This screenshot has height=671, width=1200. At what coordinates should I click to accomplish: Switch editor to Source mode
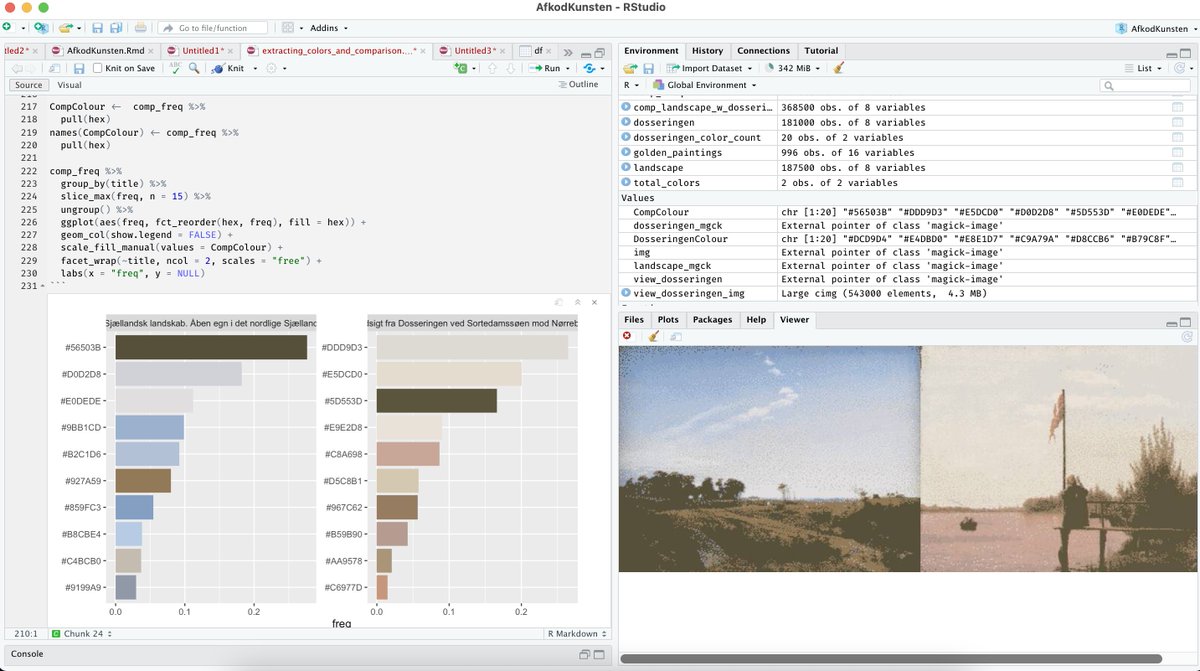(28, 85)
